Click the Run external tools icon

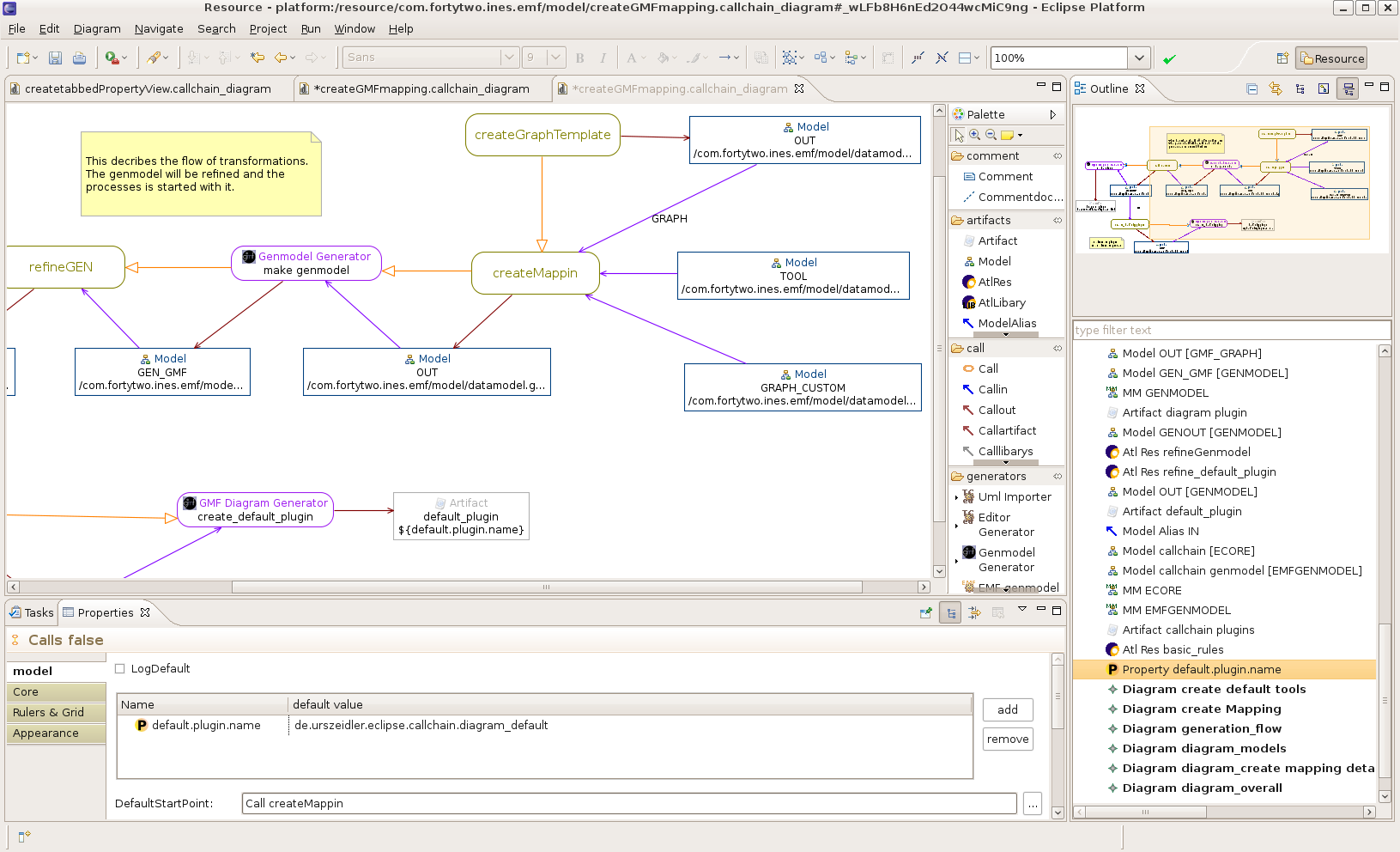coord(112,58)
